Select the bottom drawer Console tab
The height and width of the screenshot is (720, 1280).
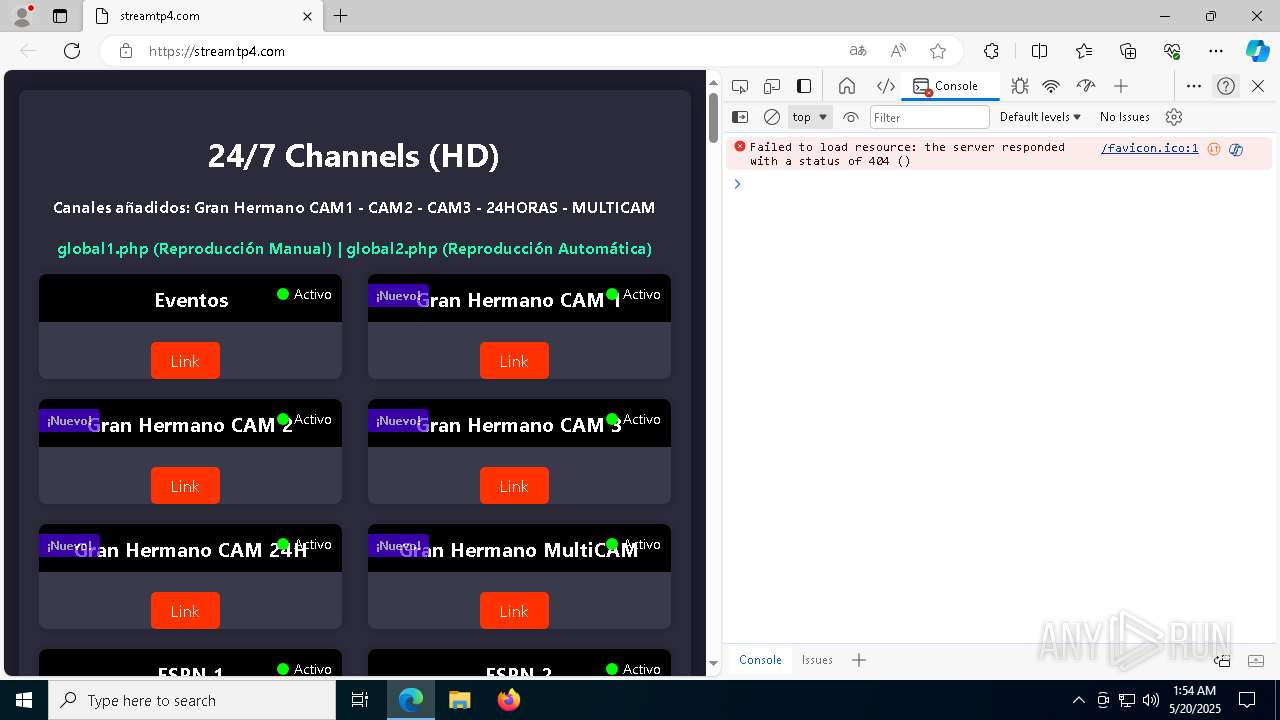point(760,660)
